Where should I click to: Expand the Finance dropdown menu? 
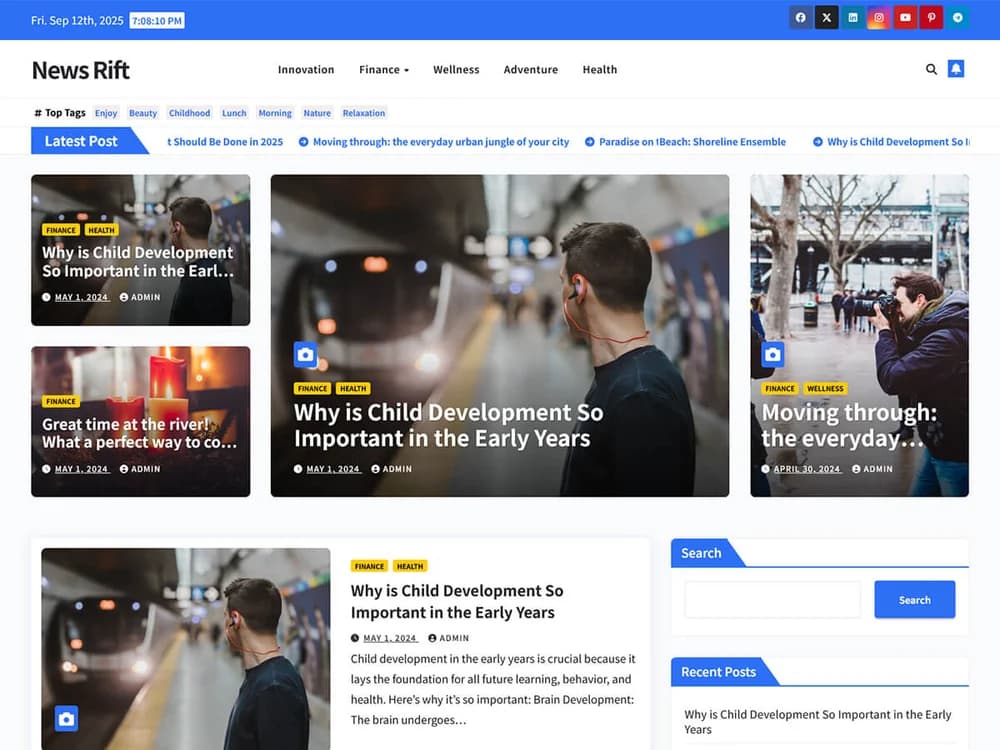[384, 70]
